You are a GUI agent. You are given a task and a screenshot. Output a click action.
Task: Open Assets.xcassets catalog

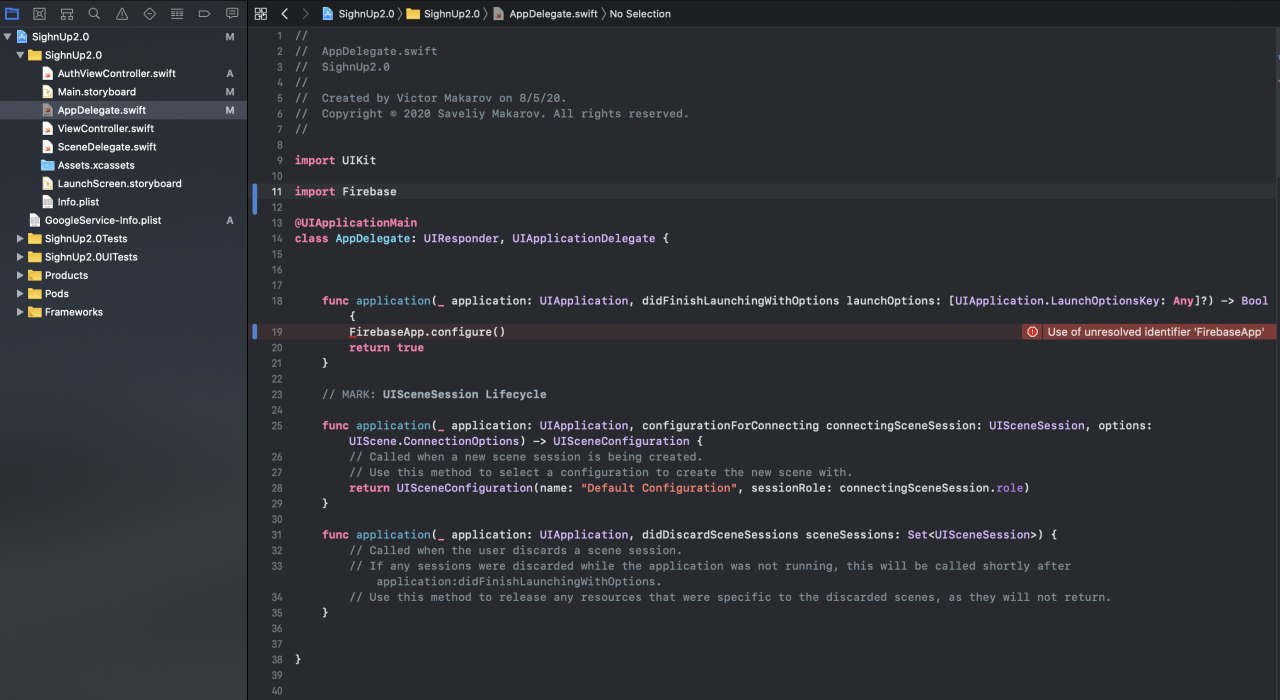(123, 165)
